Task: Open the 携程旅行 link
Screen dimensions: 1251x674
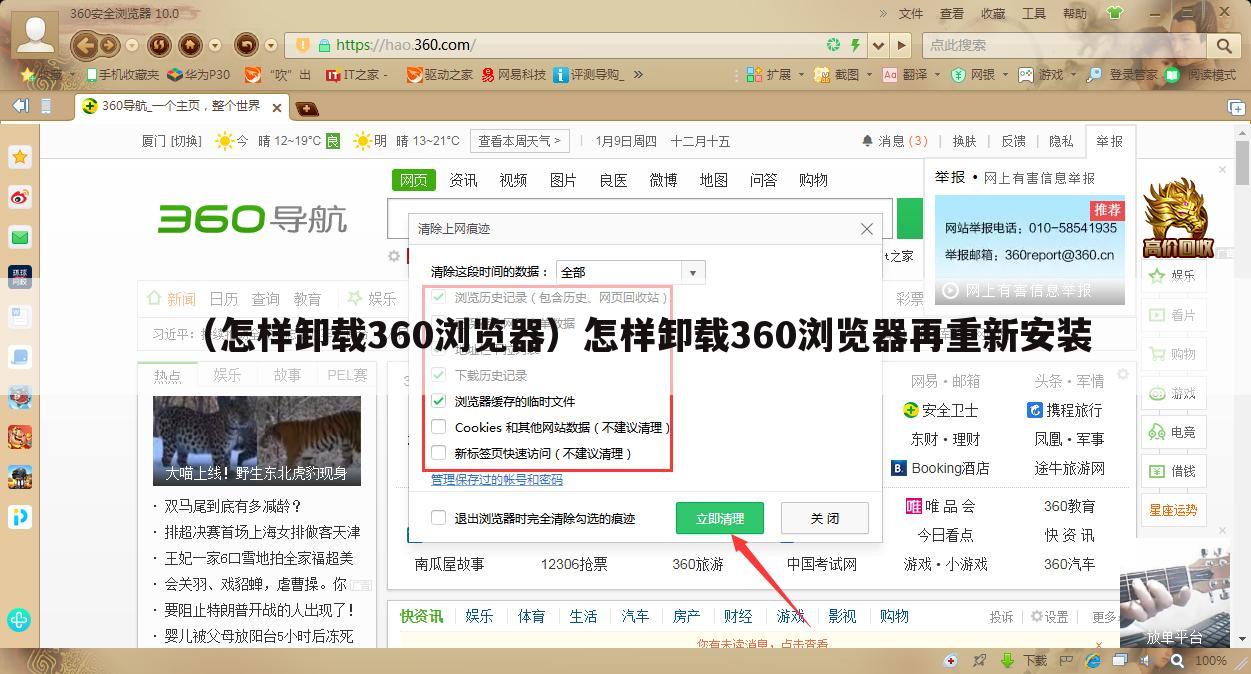Action: (1065, 410)
